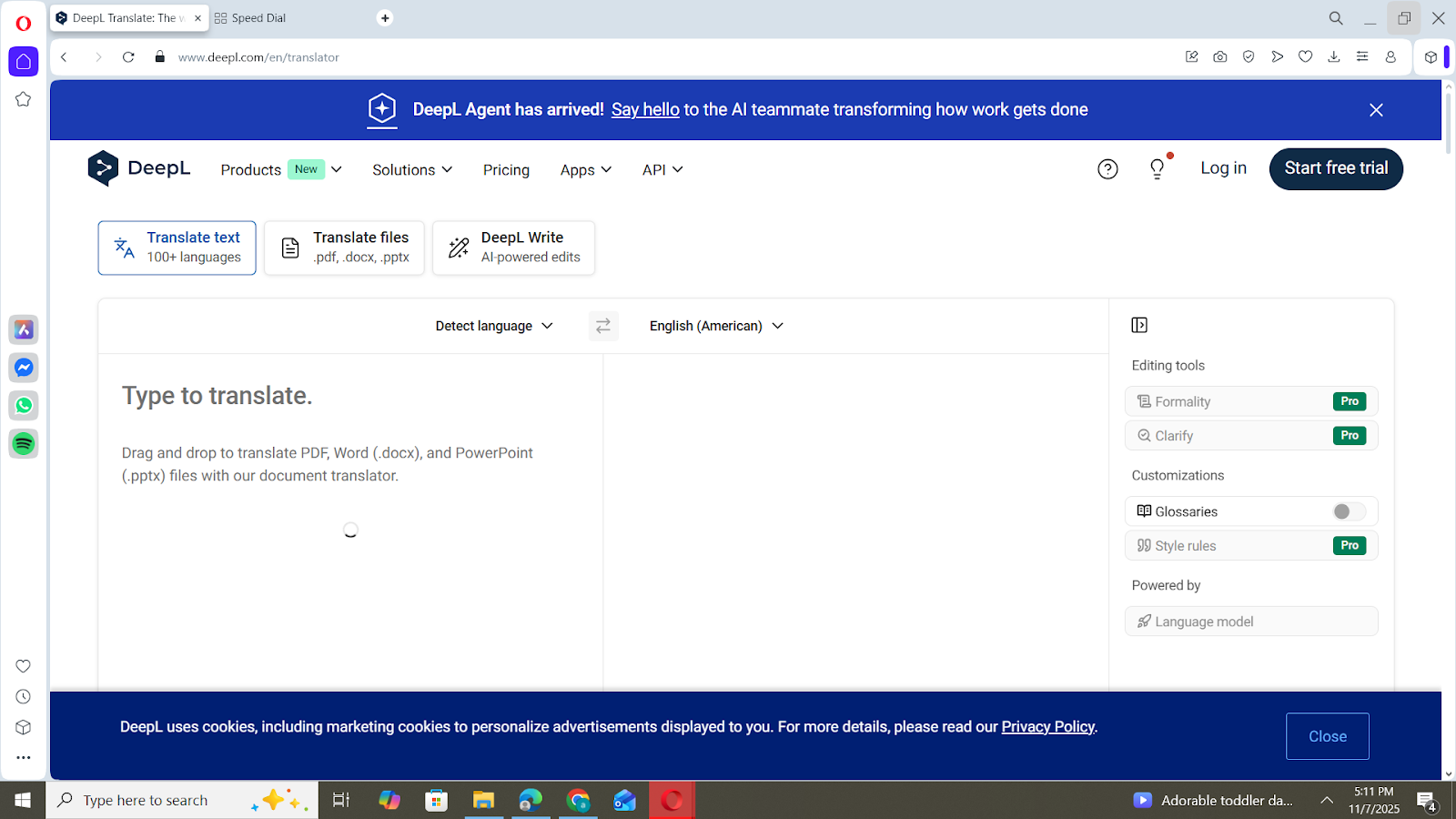Select the DeepL Write tab
Viewport: 1456px width, 819px height.
(513, 248)
